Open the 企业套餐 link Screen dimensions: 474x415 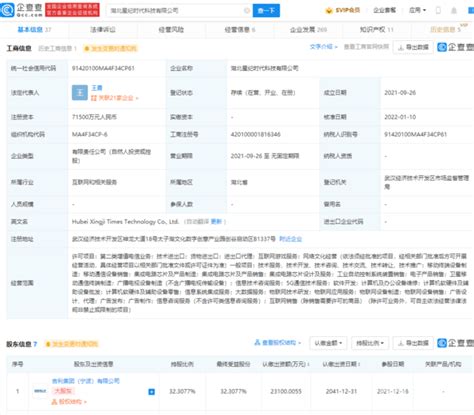(x=384, y=10)
